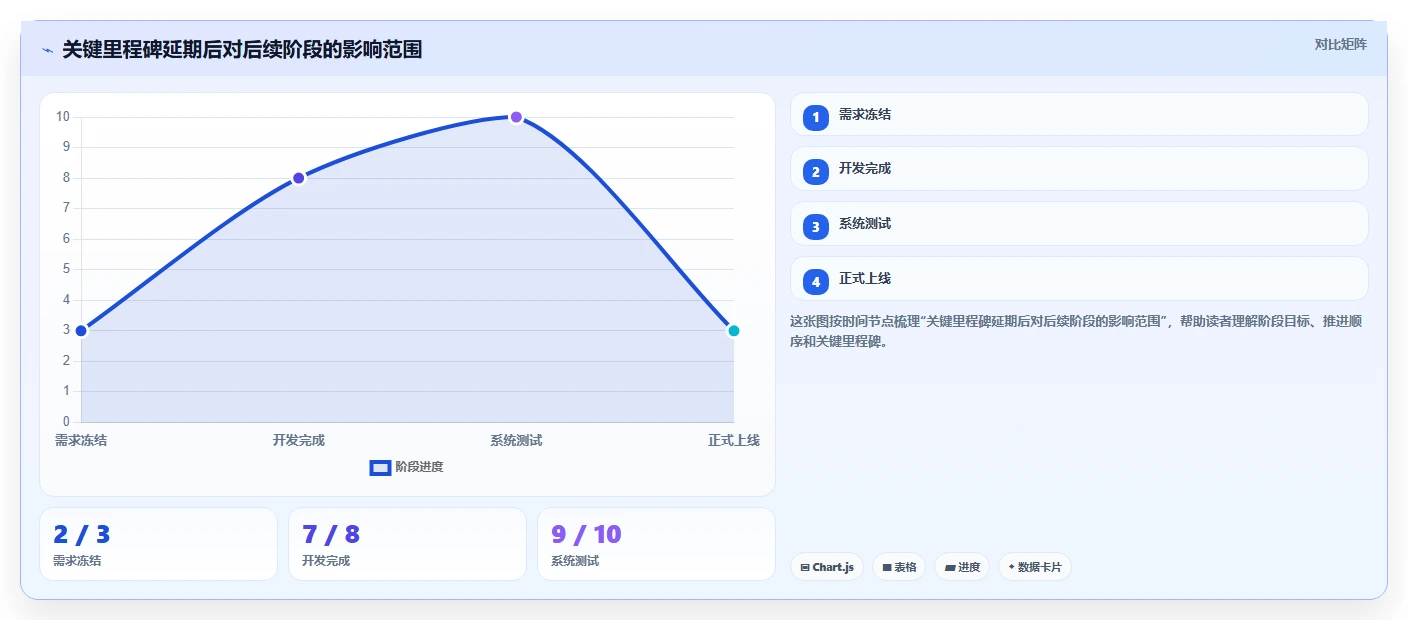This screenshot has height=620, width=1408.
Task: Click the number 1 badge icon
Action: [x=816, y=117]
